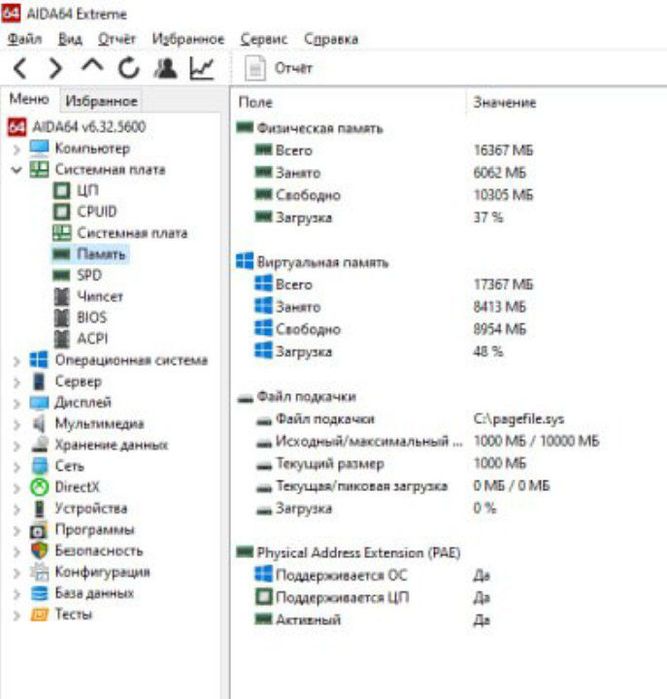Image resolution: width=667 pixels, height=699 pixels.
Task: Open the graph chart toolbar icon
Action: [202, 69]
